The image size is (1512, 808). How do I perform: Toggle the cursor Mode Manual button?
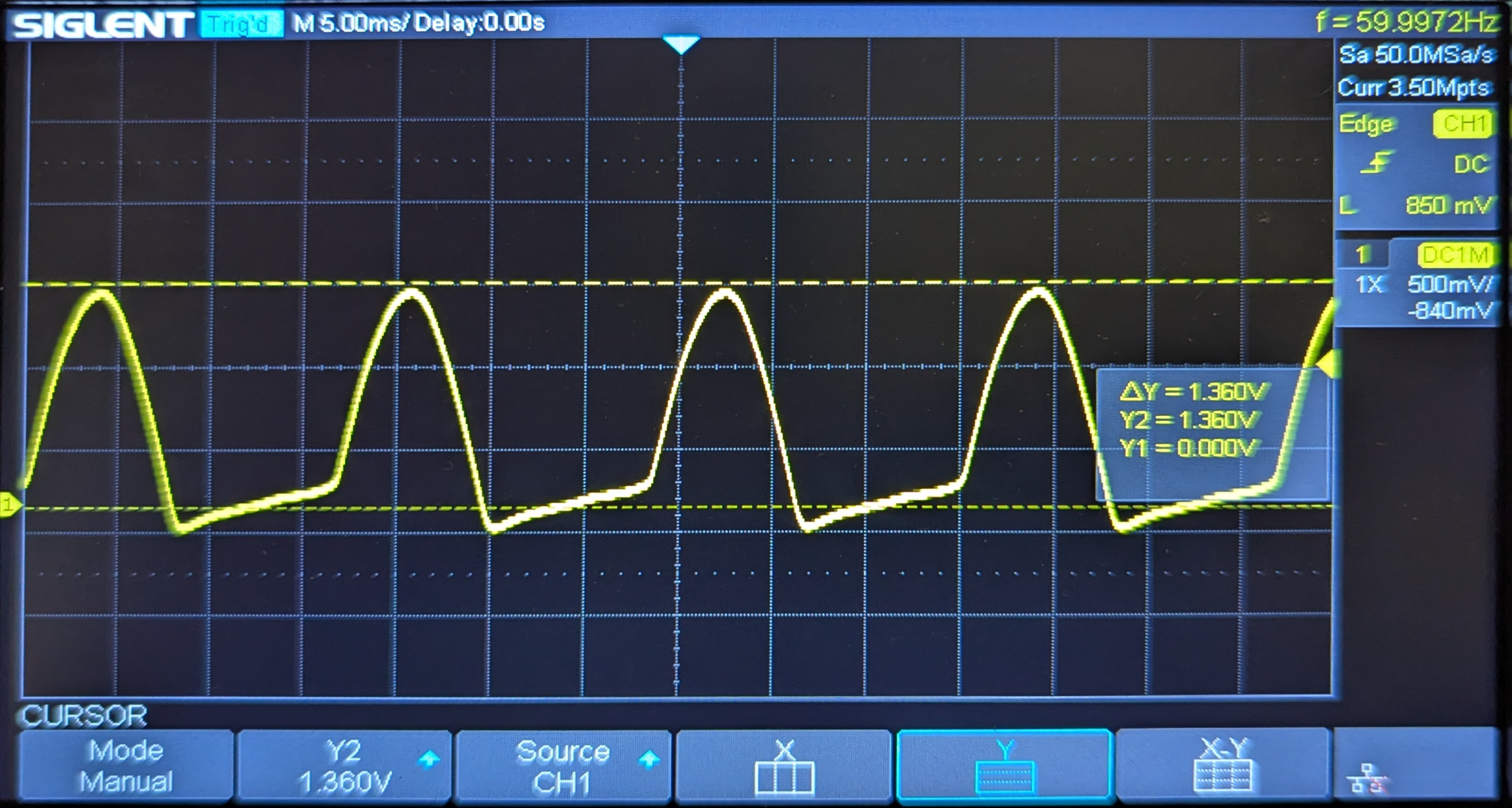coord(126,766)
